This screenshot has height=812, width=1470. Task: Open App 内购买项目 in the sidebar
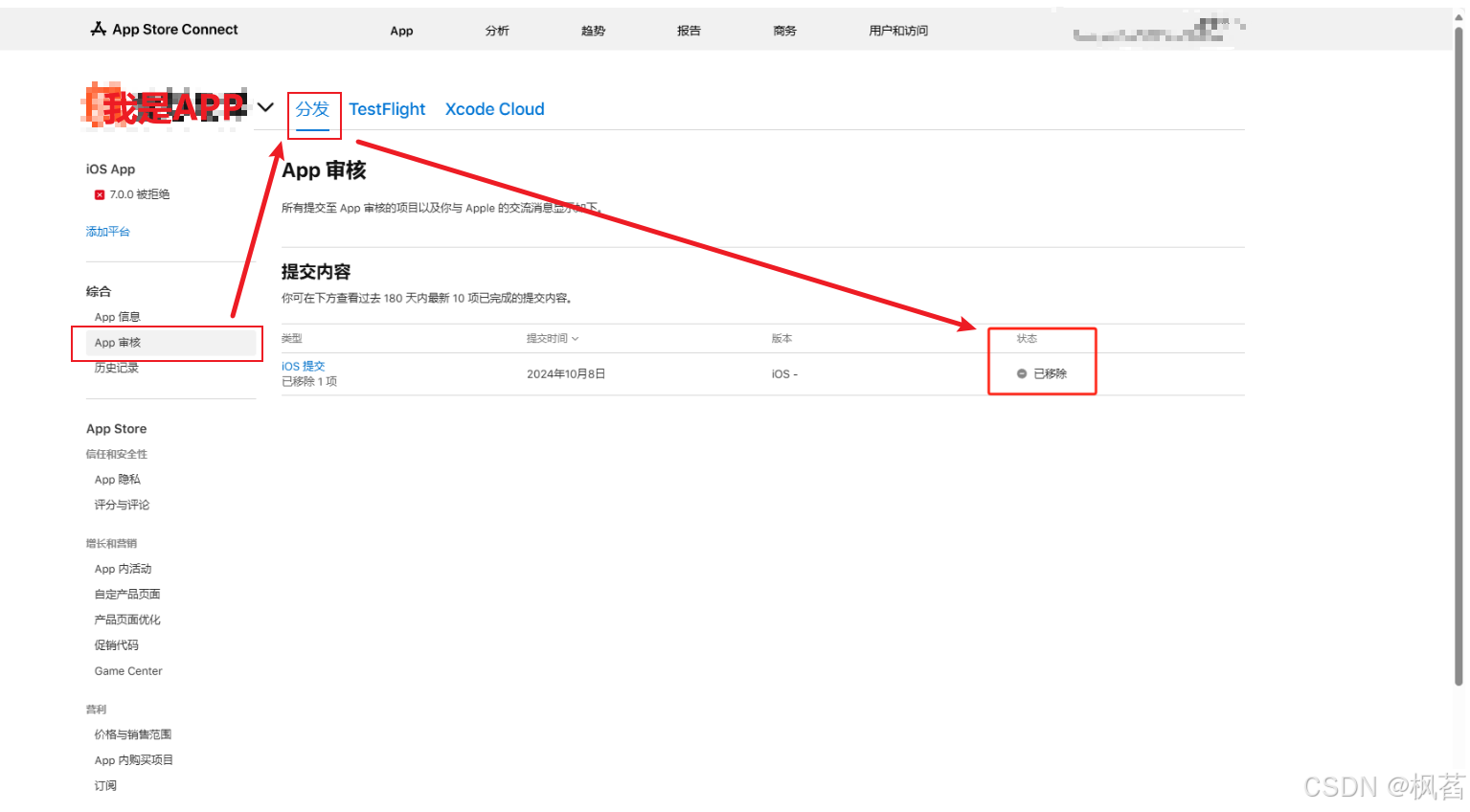pos(134,760)
